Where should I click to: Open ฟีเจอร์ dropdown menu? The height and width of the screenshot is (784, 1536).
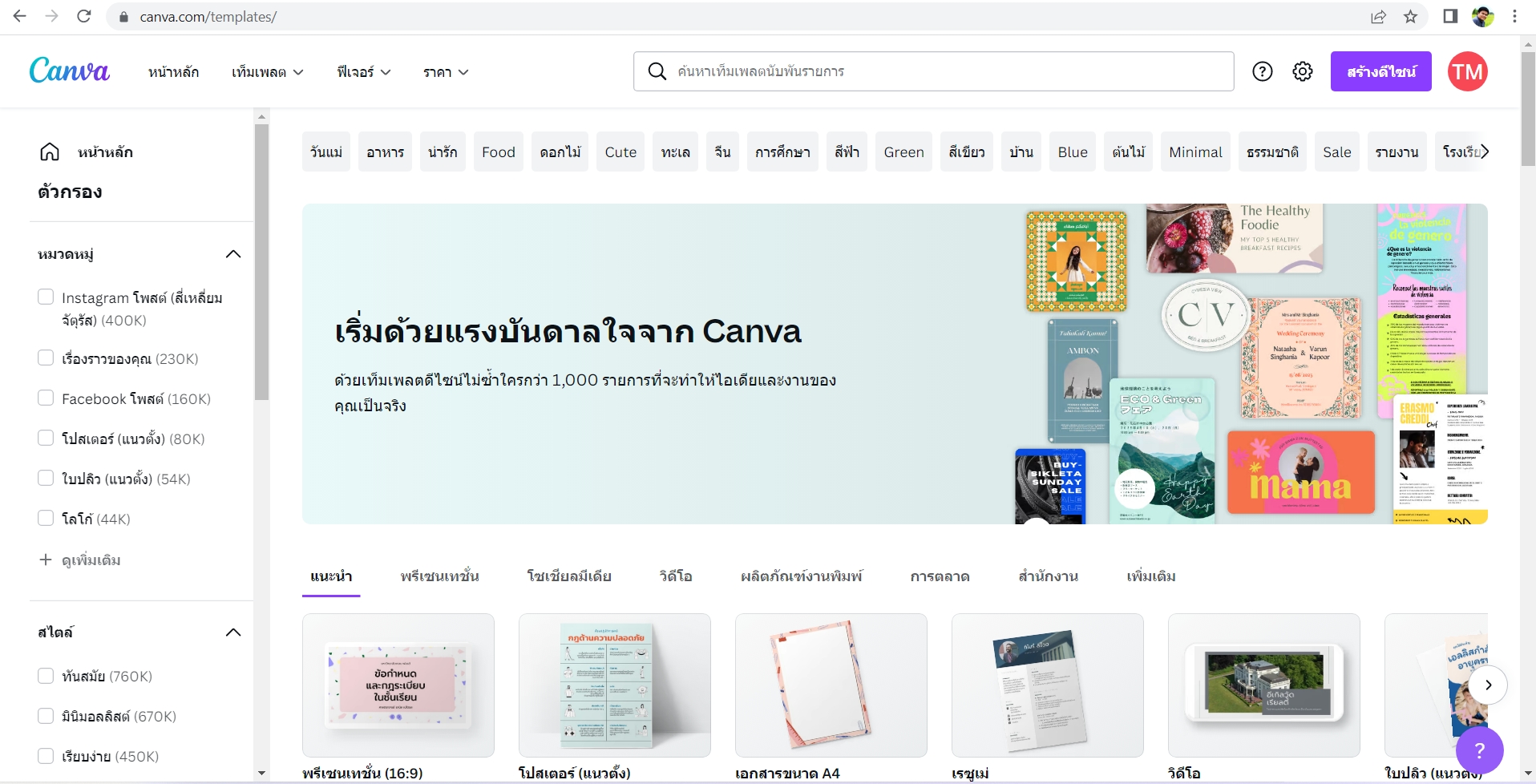(x=363, y=72)
